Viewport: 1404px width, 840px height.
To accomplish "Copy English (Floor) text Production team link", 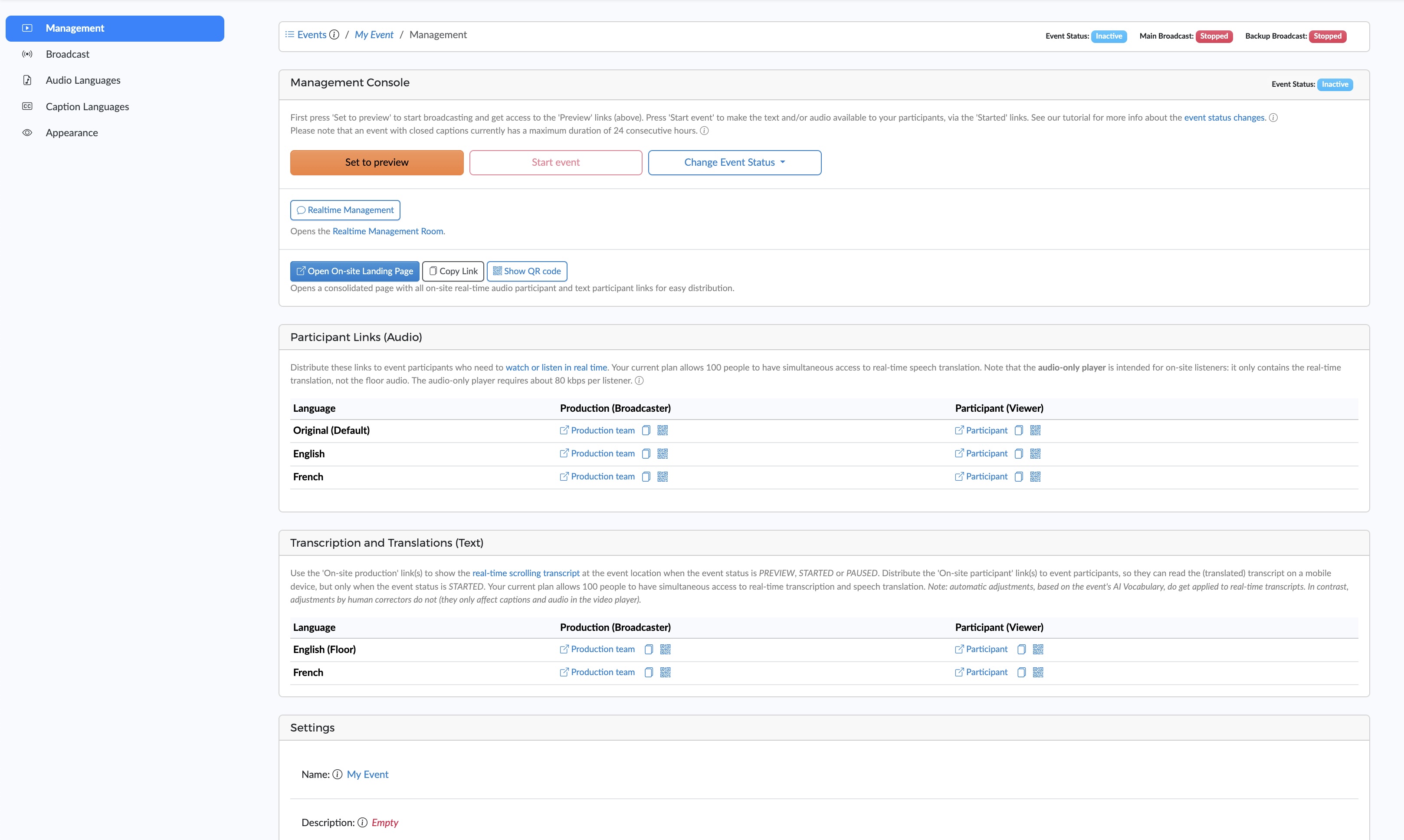I will [649, 649].
